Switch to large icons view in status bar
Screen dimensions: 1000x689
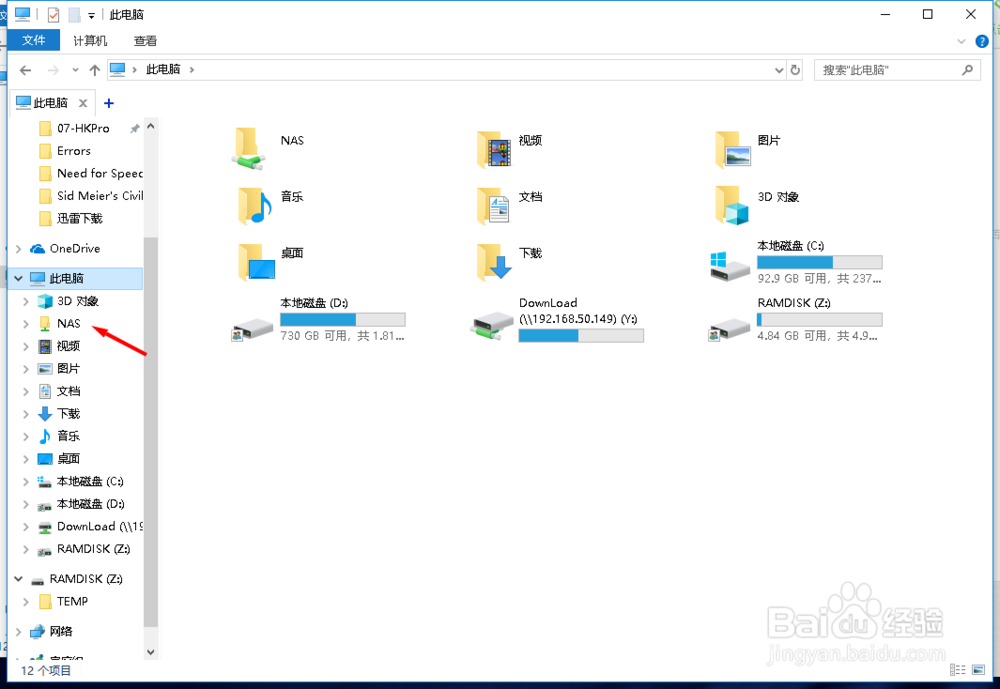click(x=978, y=669)
